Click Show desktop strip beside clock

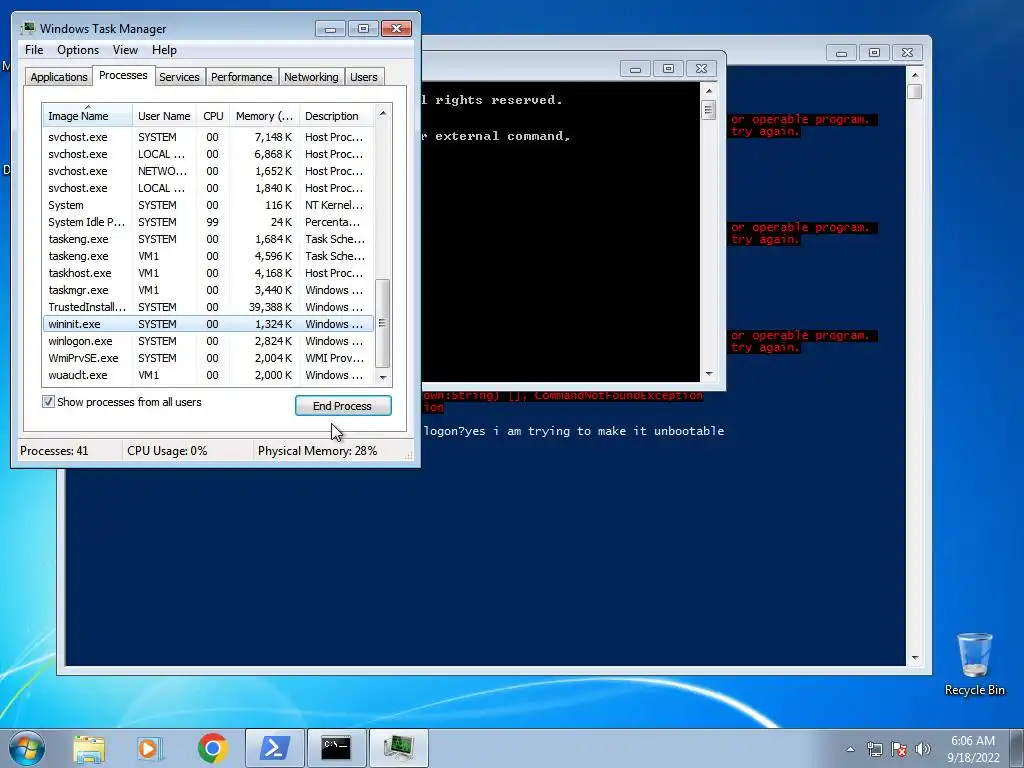coord(1018,748)
